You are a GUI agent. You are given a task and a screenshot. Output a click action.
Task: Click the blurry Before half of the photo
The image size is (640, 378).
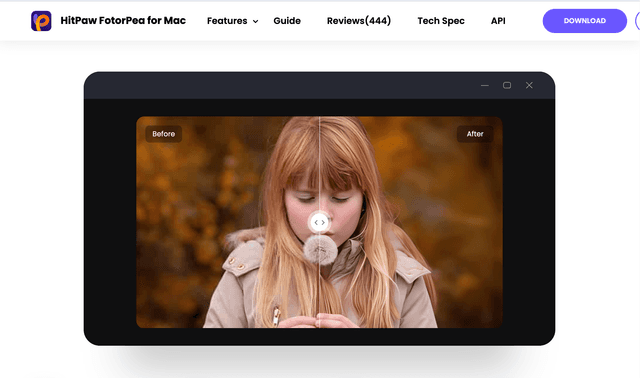click(x=227, y=222)
